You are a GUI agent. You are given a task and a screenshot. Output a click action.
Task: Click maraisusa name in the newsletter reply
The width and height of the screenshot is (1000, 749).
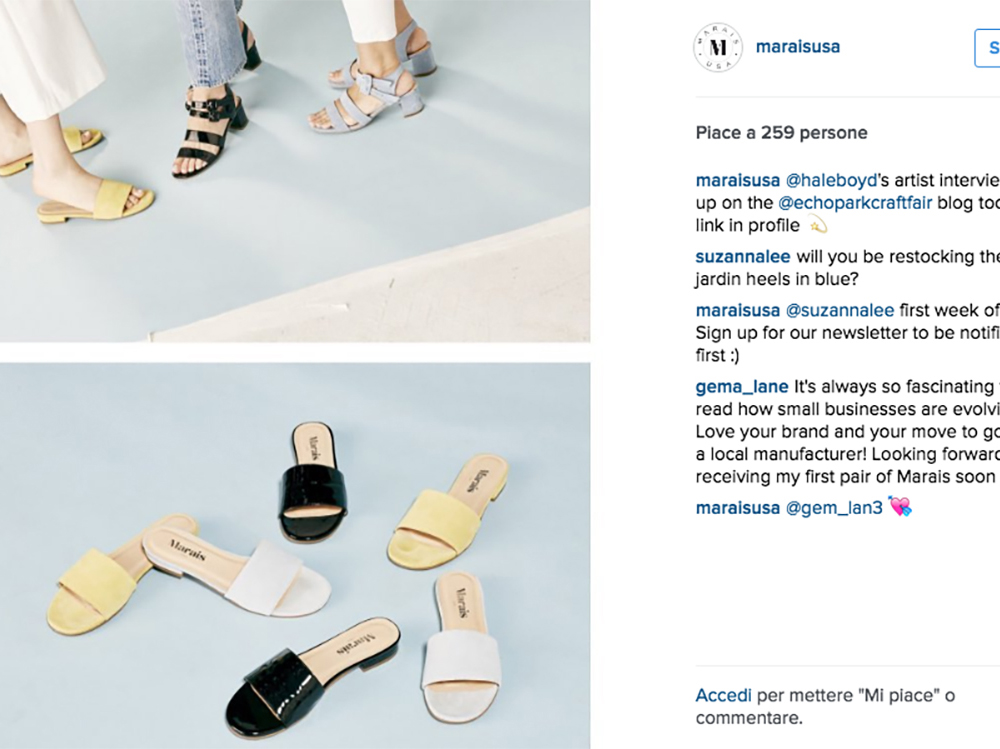(x=737, y=311)
